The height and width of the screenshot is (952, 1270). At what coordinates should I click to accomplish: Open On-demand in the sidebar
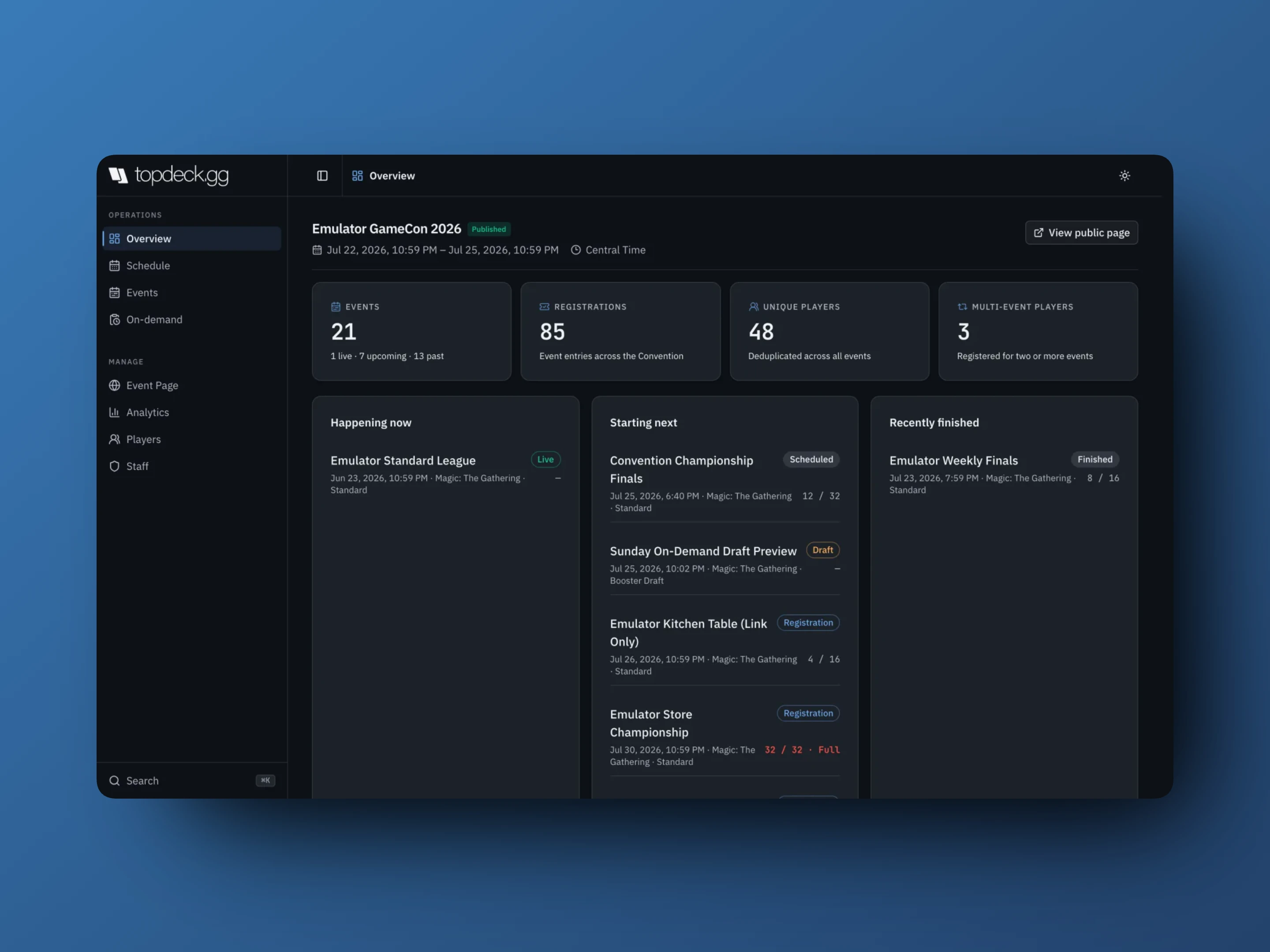click(192, 320)
